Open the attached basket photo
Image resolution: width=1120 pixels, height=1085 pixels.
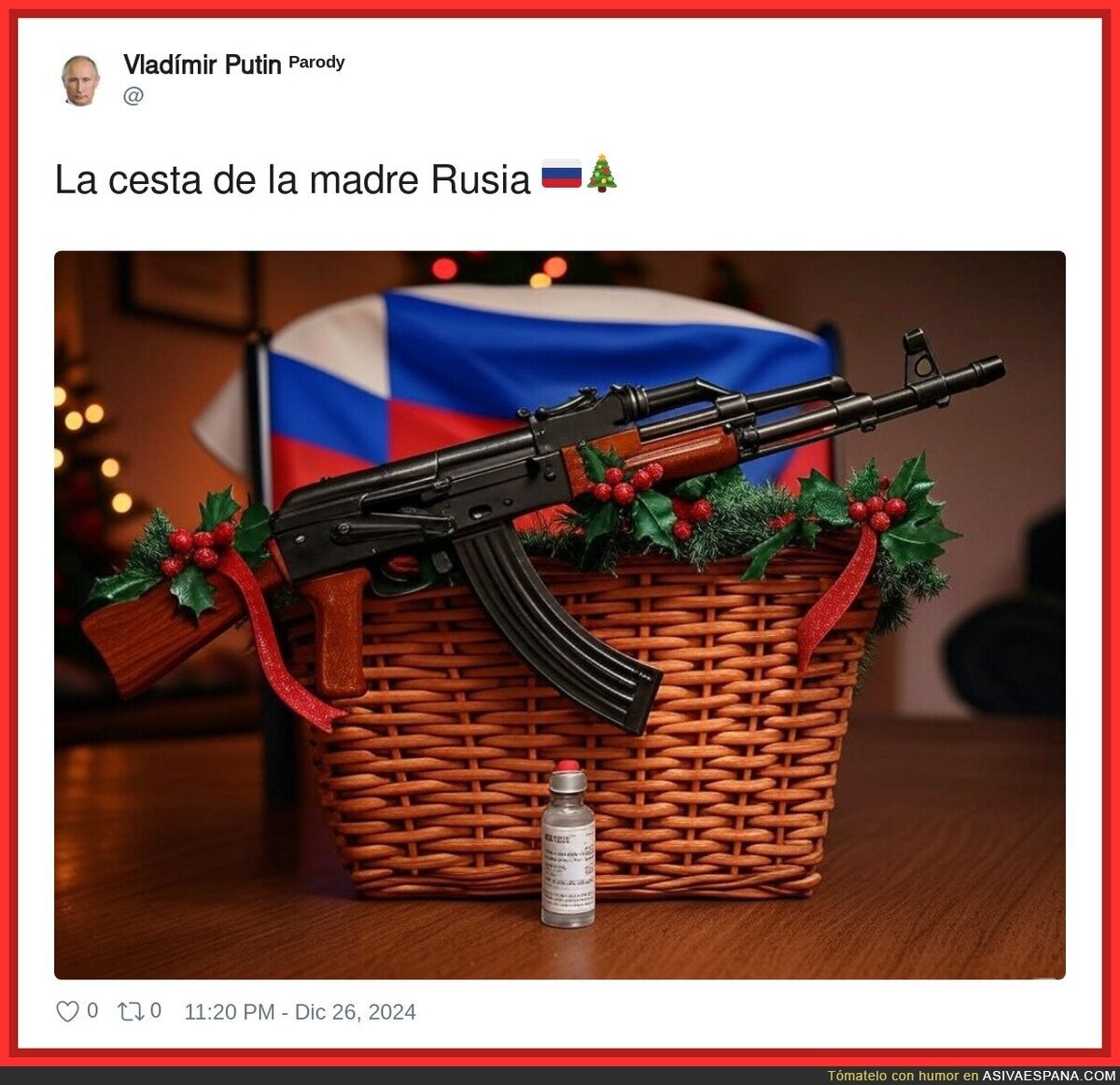point(560,614)
